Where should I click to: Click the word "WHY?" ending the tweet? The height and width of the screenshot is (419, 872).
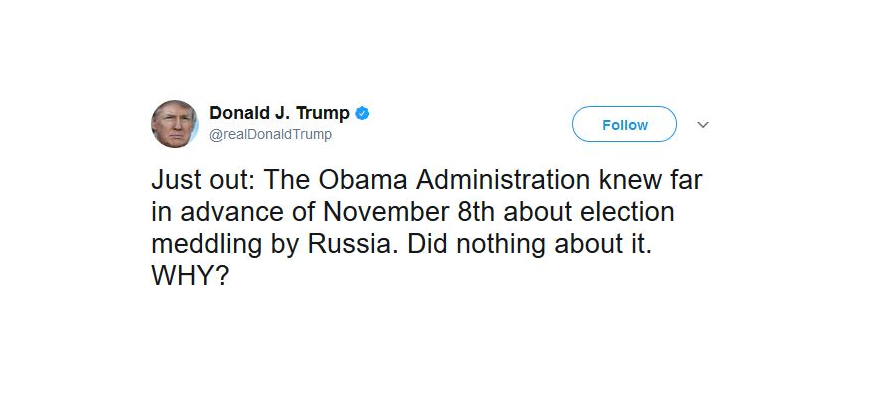pos(190,276)
